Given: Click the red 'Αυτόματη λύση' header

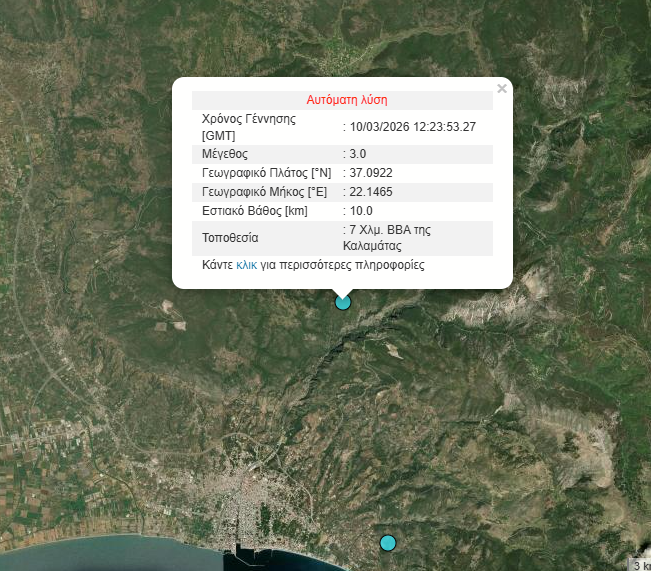Looking at the screenshot, I should 346,100.
